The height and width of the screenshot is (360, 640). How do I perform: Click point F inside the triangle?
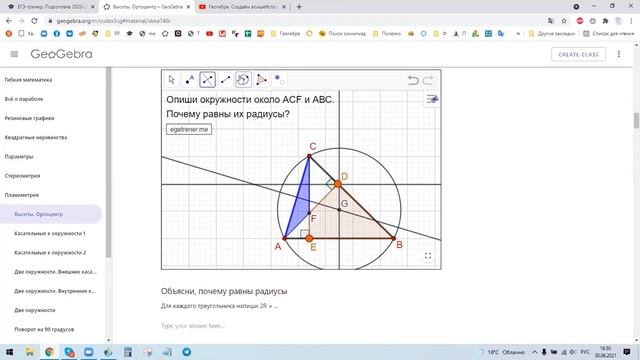pyautogui.click(x=309, y=213)
